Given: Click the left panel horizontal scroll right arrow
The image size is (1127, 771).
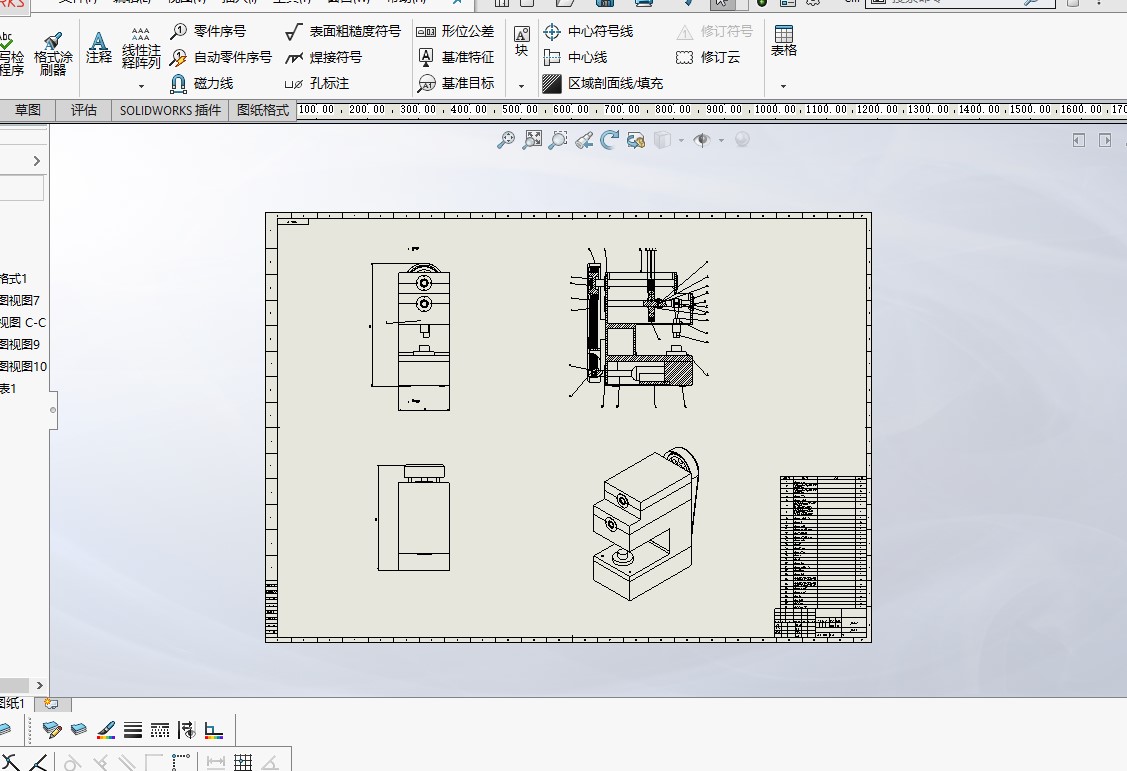Looking at the screenshot, I should click(x=40, y=685).
